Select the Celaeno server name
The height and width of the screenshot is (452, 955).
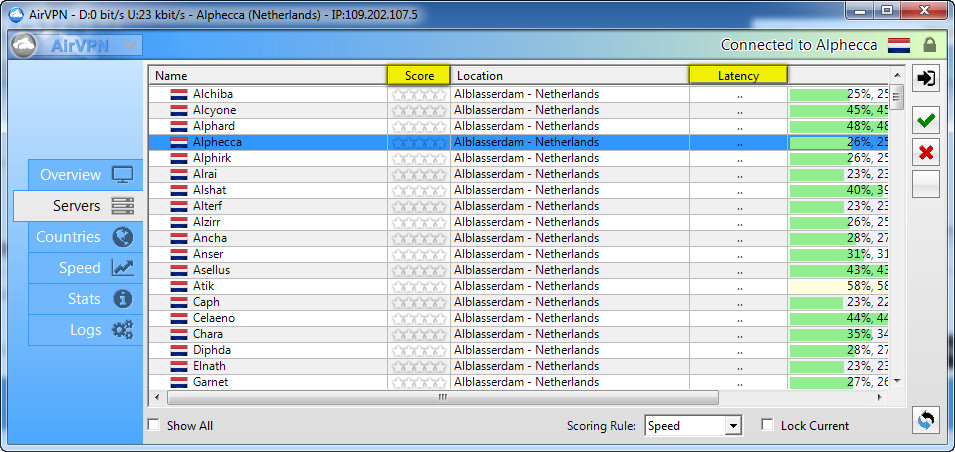[214, 318]
